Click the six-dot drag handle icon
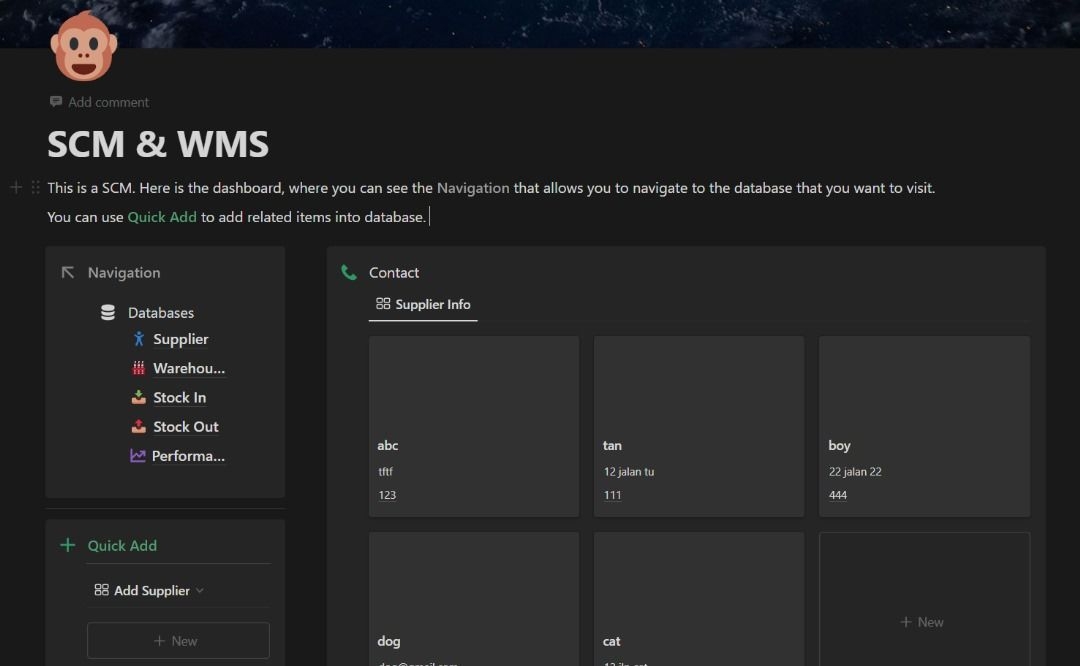 coord(35,187)
